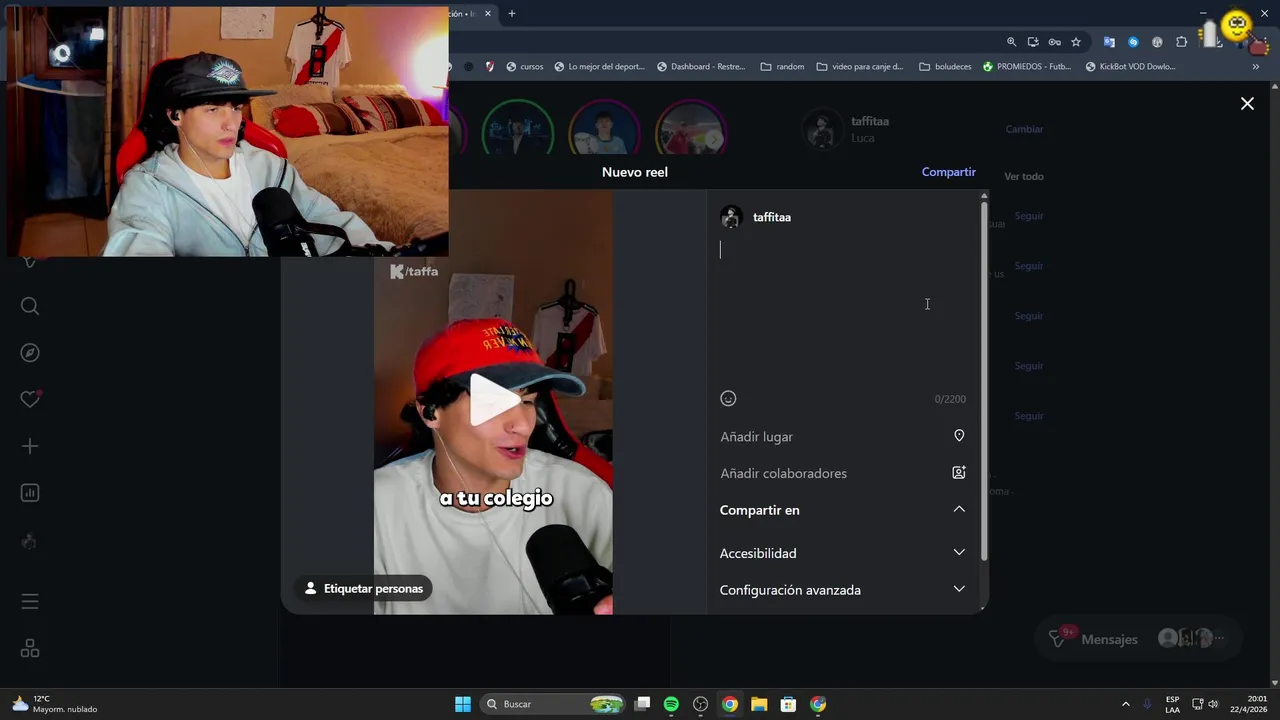
Task: Click the translate extension icon in Chrome toolbar
Action: (x=1109, y=42)
